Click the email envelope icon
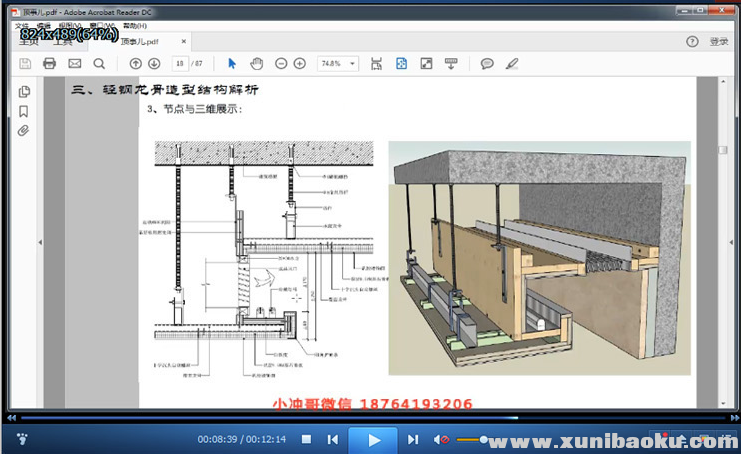Screen dimensions: 741x454 coord(74,63)
